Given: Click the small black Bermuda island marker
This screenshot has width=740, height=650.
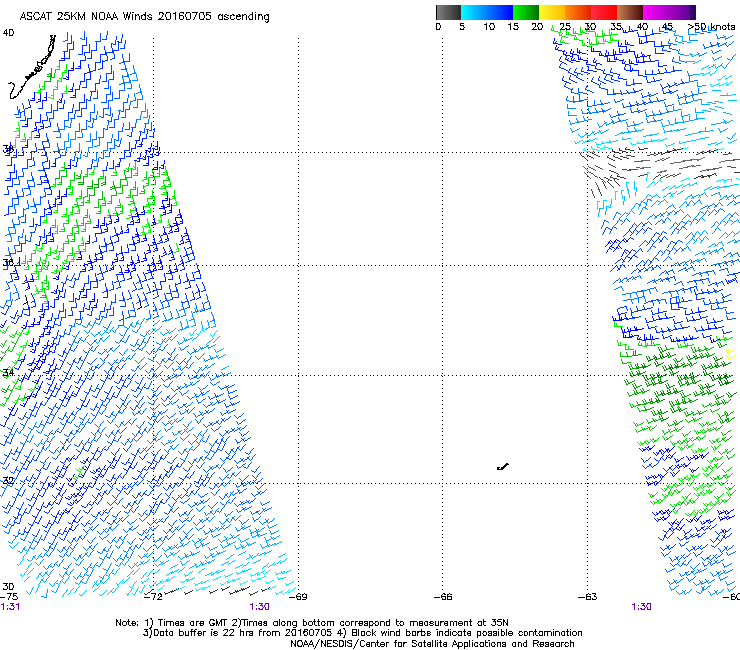Looking at the screenshot, I should [503, 467].
